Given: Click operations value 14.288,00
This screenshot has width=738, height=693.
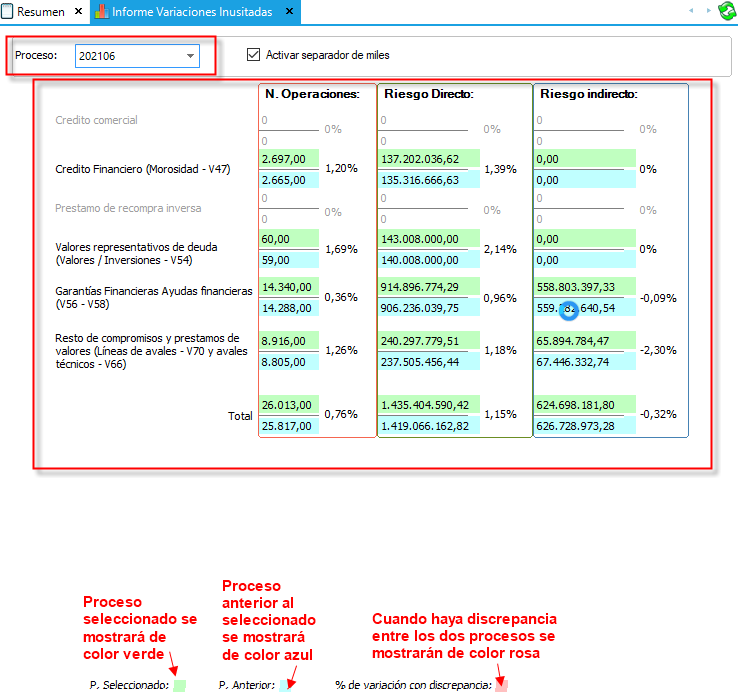Looking at the screenshot, I should click(x=289, y=308).
